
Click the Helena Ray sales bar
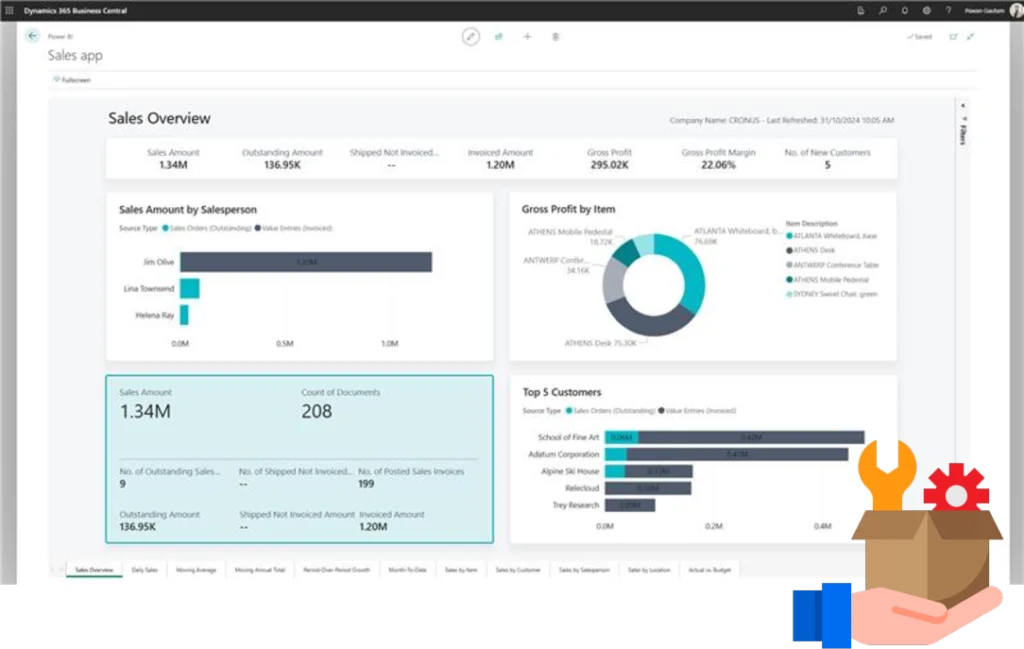coord(184,315)
